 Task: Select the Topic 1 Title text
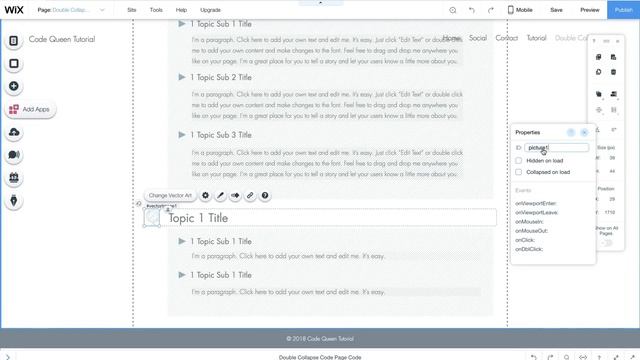click(x=198, y=218)
